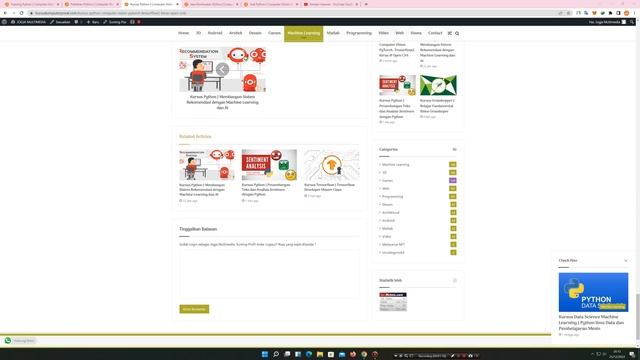
Task: Open Sunting Pos in admin bar
Action: point(115,22)
